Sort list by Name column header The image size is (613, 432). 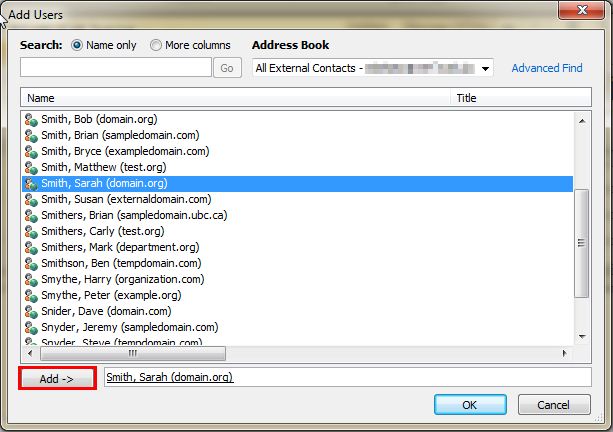[x=235, y=98]
